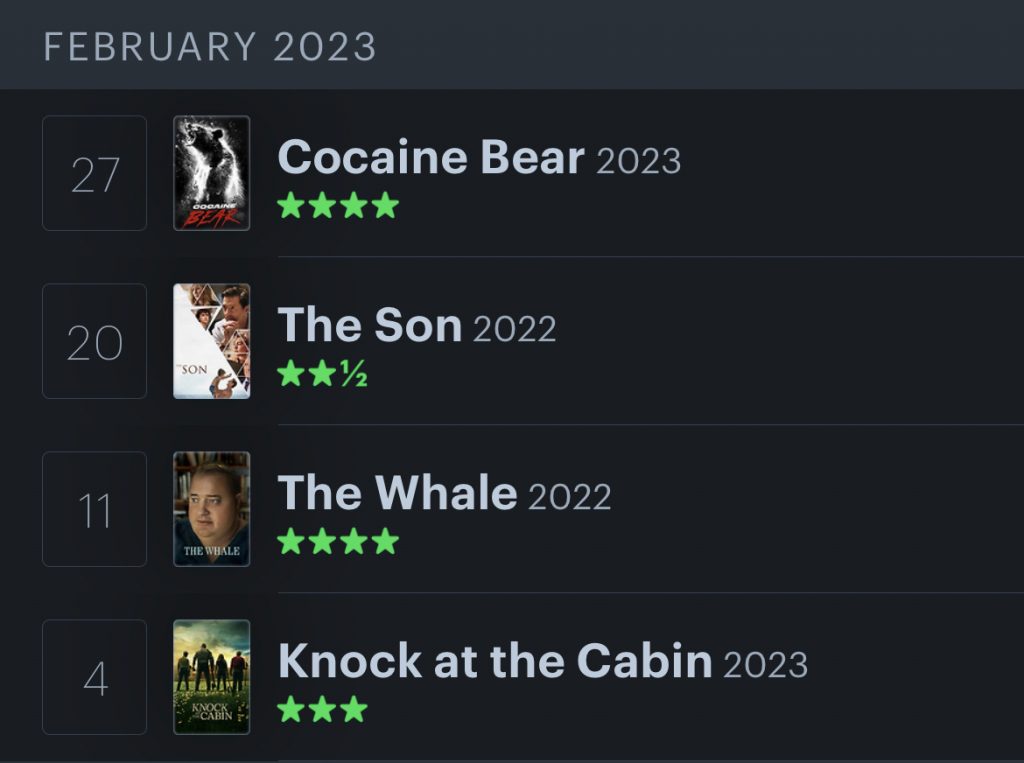Click the 2023 year beside Cocaine Bear
The image size is (1024, 763).
[639, 161]
